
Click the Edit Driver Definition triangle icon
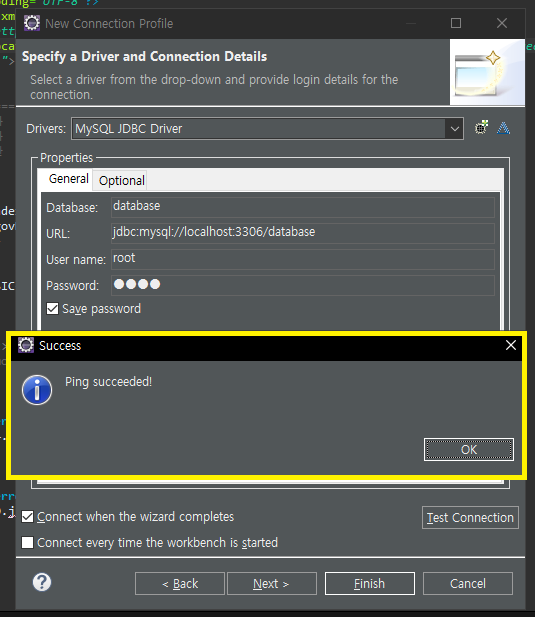click(504, 128)
